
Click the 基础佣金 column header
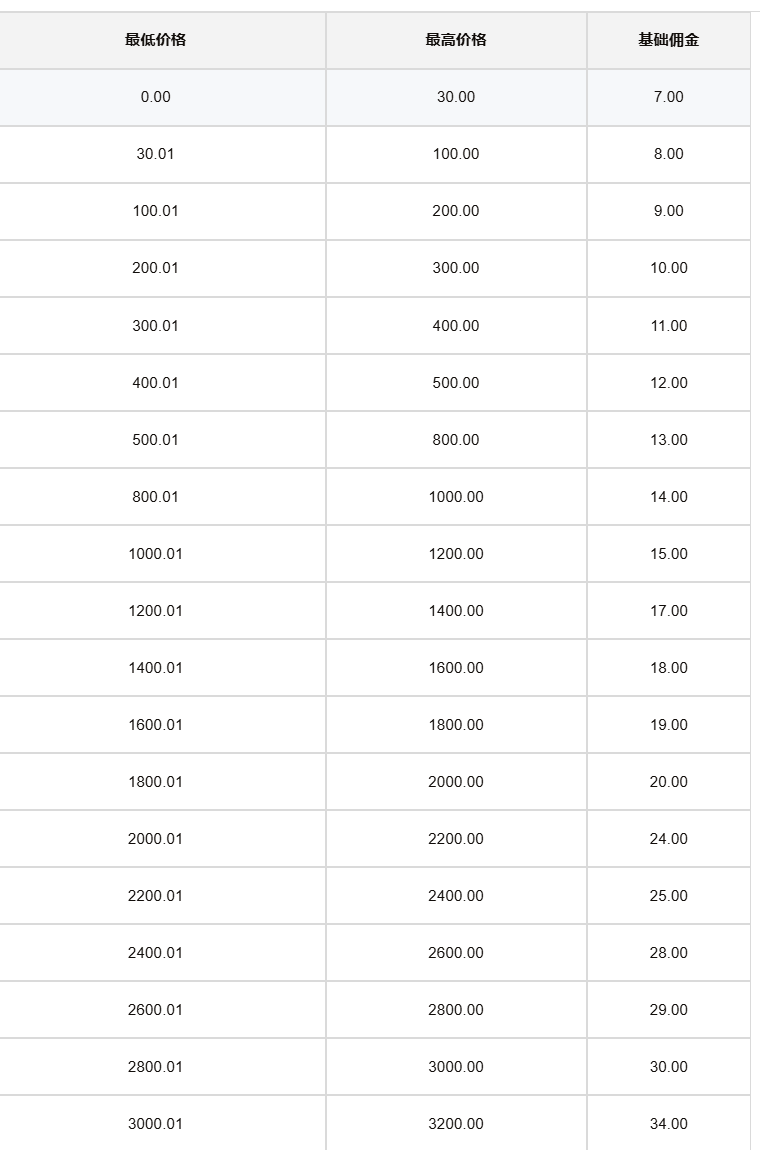tap(668, 40)
